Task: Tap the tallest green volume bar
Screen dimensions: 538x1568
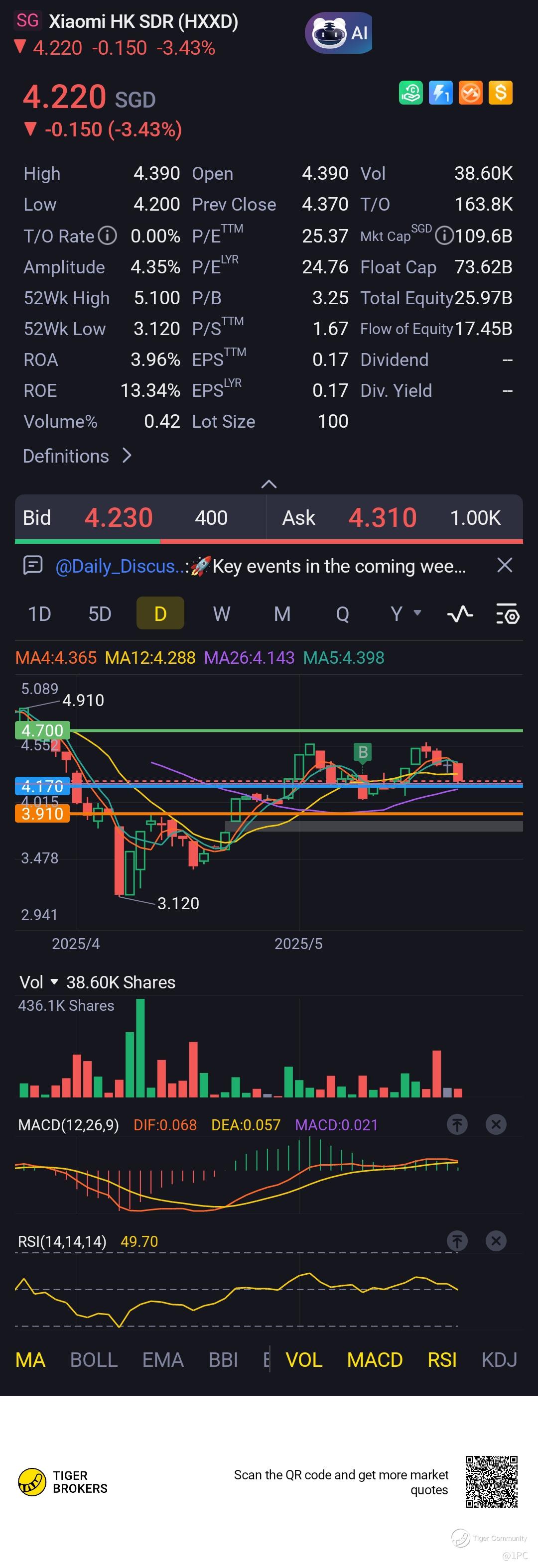Action: [x=140, y=1048]
